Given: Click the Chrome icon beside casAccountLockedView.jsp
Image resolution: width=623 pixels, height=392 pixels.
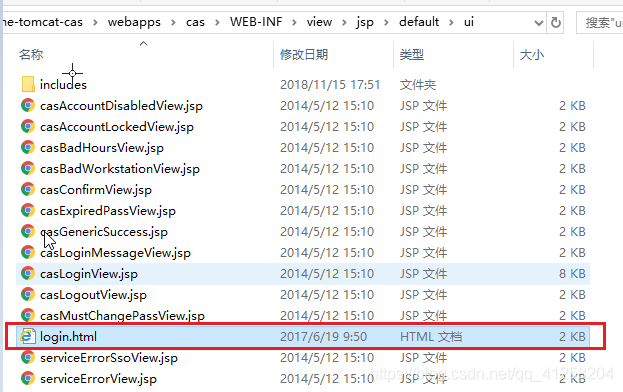Looking at the screenshot, I should 28,126.
